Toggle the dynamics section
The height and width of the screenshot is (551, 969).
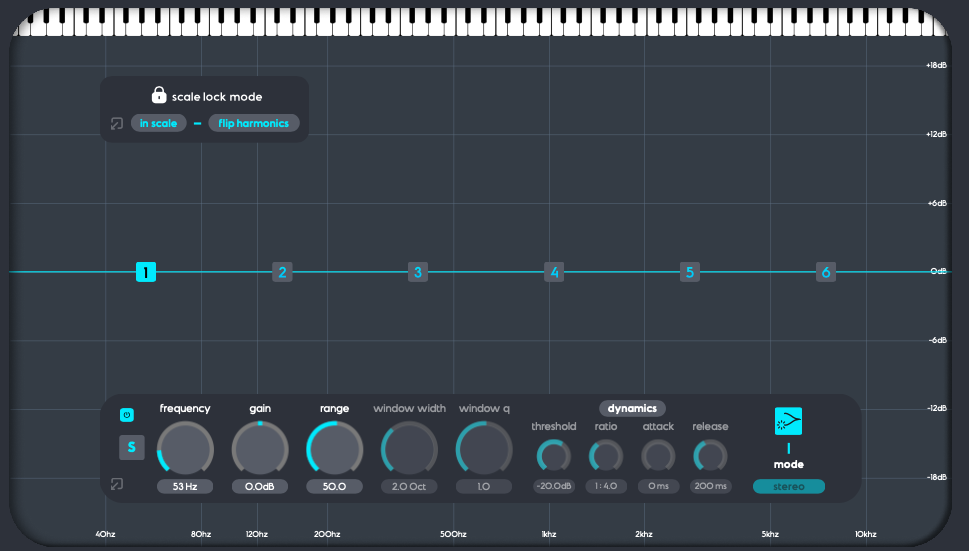click(x=632, y=408)
